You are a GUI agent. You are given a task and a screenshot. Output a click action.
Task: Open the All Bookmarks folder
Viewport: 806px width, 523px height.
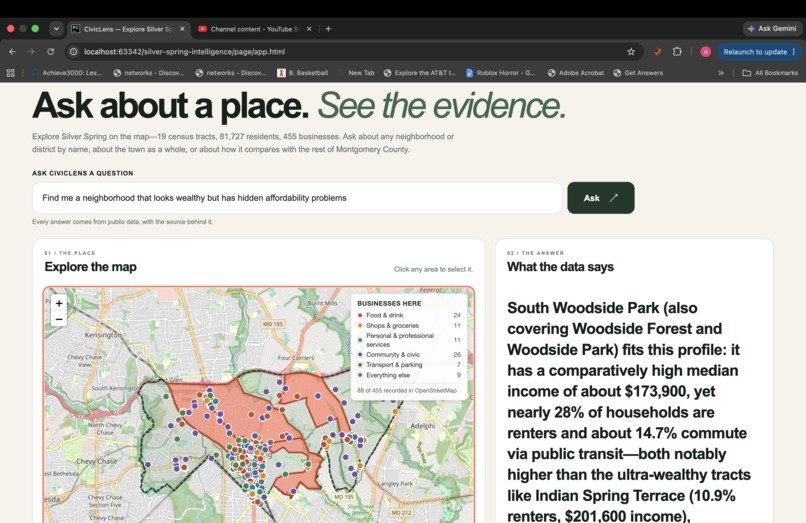[x=770, y=73]
